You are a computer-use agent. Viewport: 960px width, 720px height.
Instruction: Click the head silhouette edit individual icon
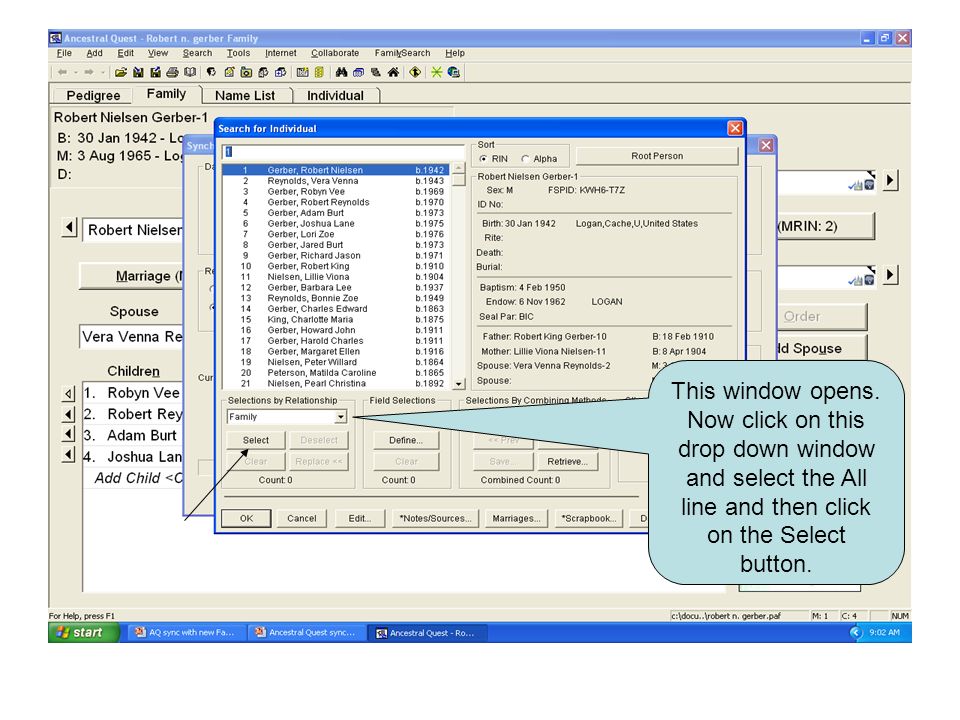coord(211,72)
